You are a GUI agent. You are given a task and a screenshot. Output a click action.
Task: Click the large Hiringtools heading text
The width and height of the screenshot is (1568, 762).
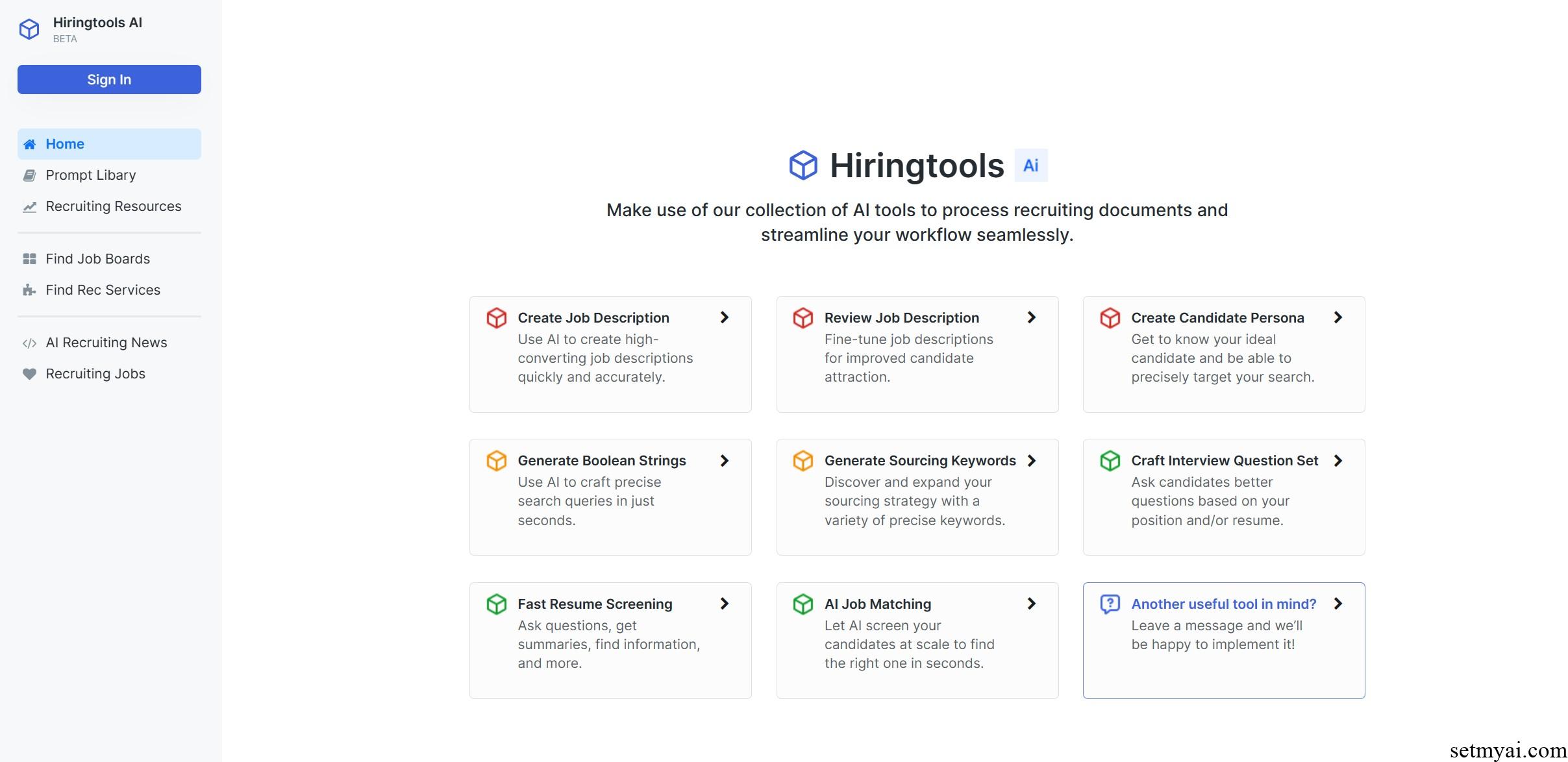tap(917, 166)
